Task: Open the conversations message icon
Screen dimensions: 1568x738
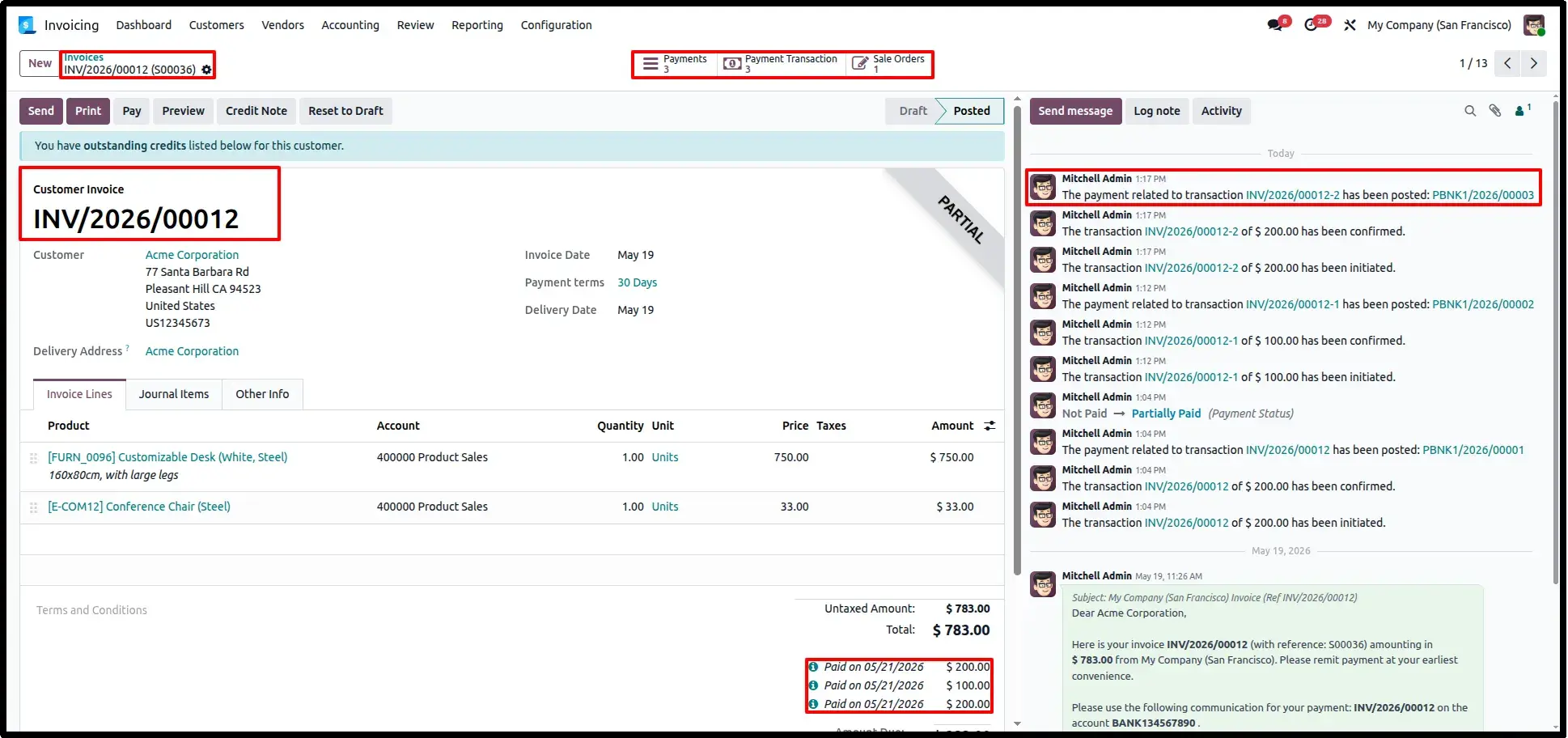Action: point(1276,25)
